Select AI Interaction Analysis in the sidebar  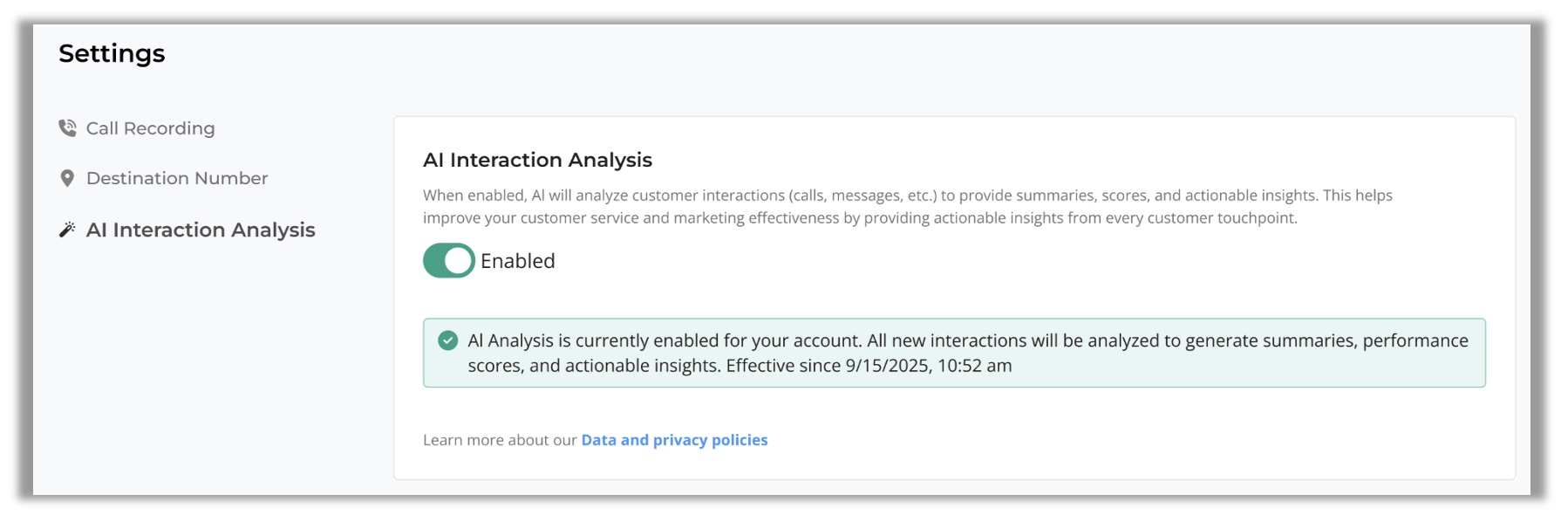[201, 230]
